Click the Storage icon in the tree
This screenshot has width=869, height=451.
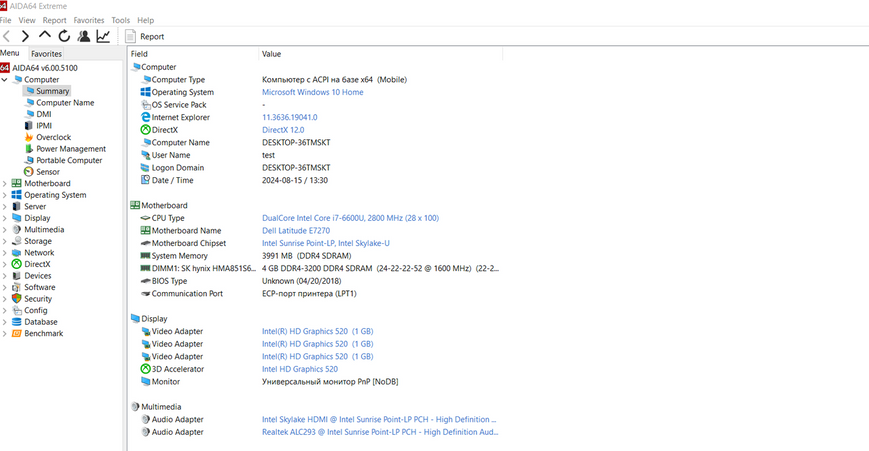17,241
